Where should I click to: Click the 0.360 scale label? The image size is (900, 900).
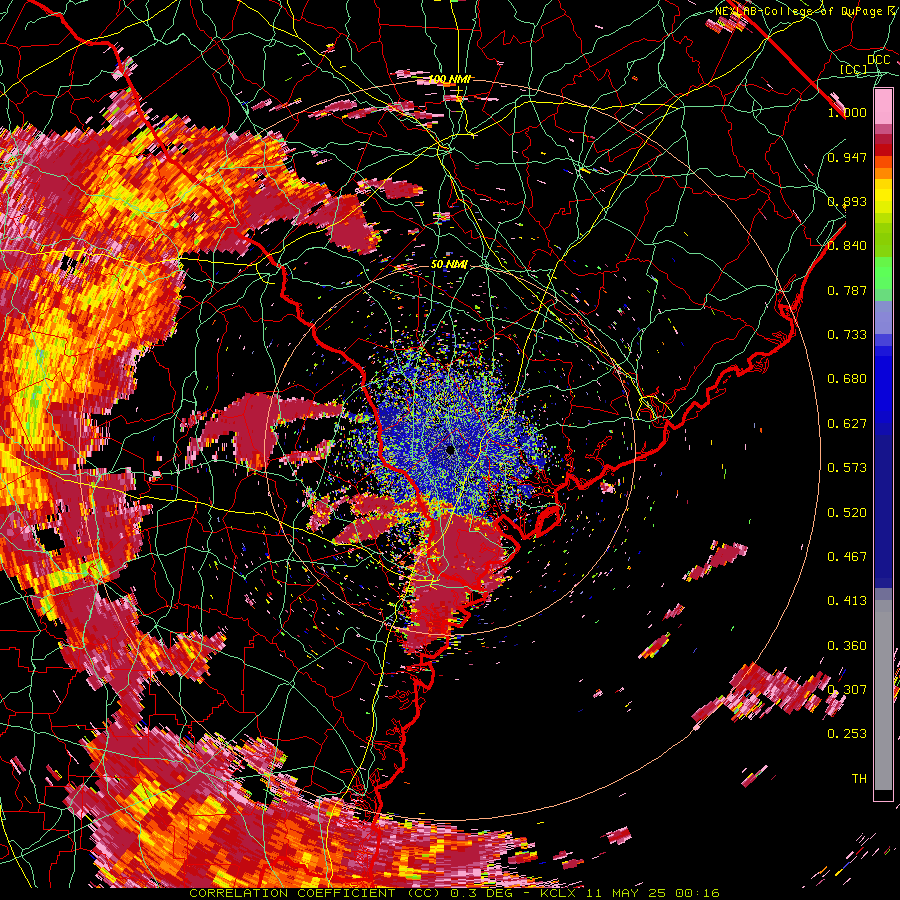847,645
